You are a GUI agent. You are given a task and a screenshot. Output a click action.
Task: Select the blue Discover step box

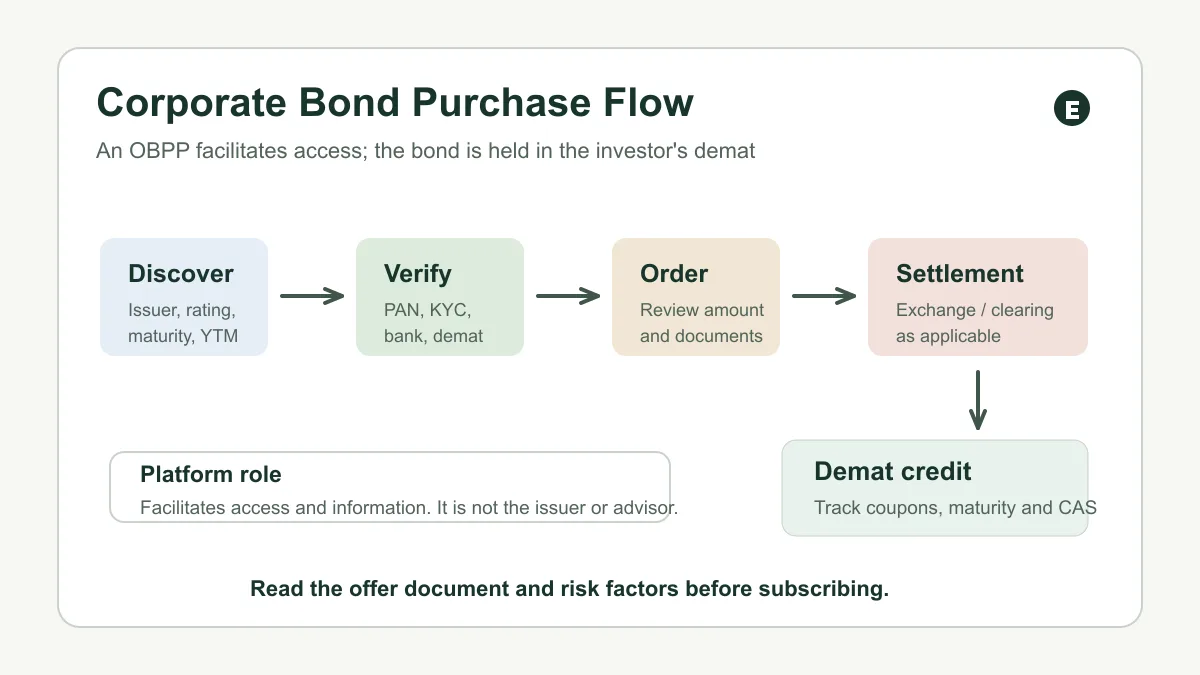184,297
